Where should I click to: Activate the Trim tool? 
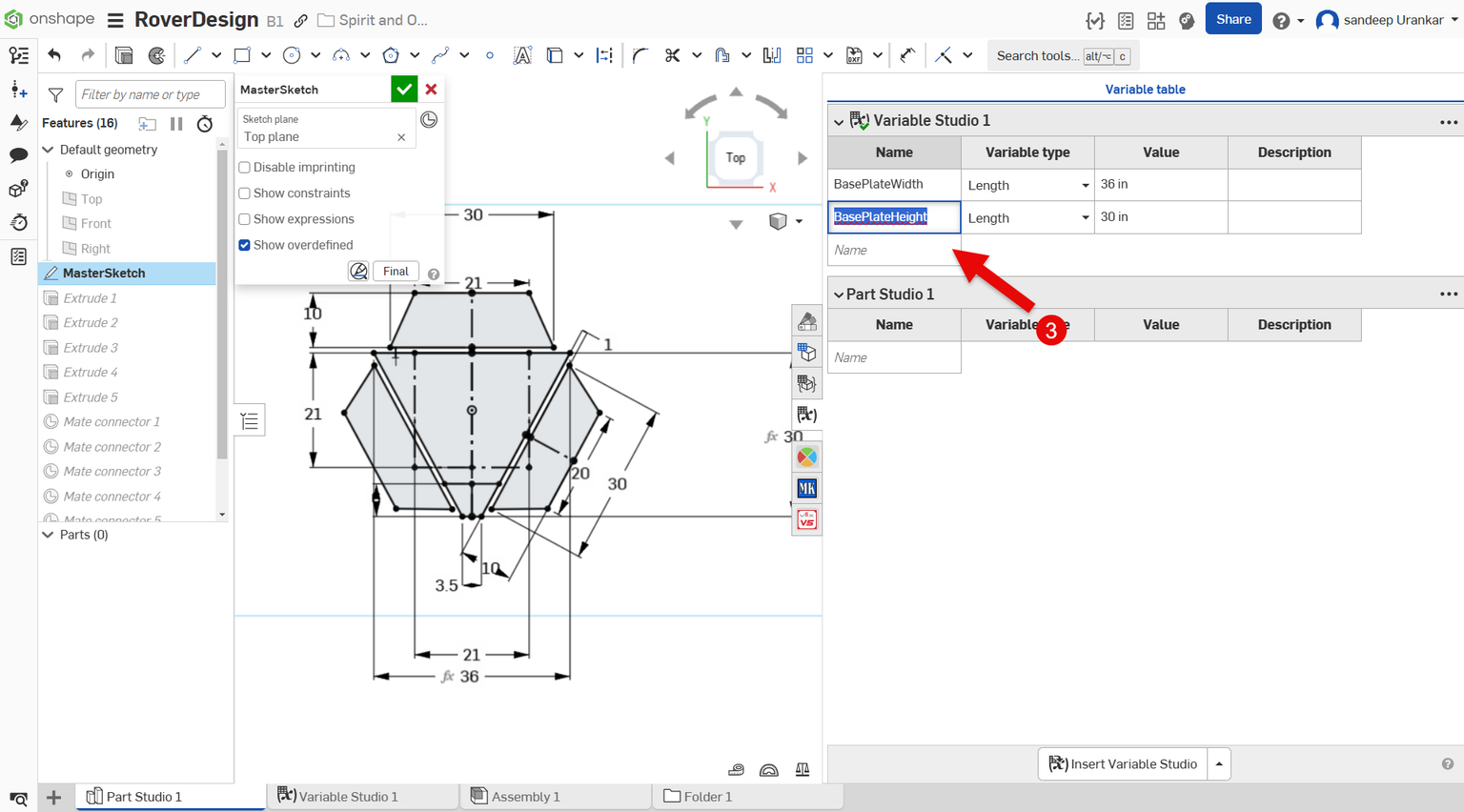[x=671, y=54]
